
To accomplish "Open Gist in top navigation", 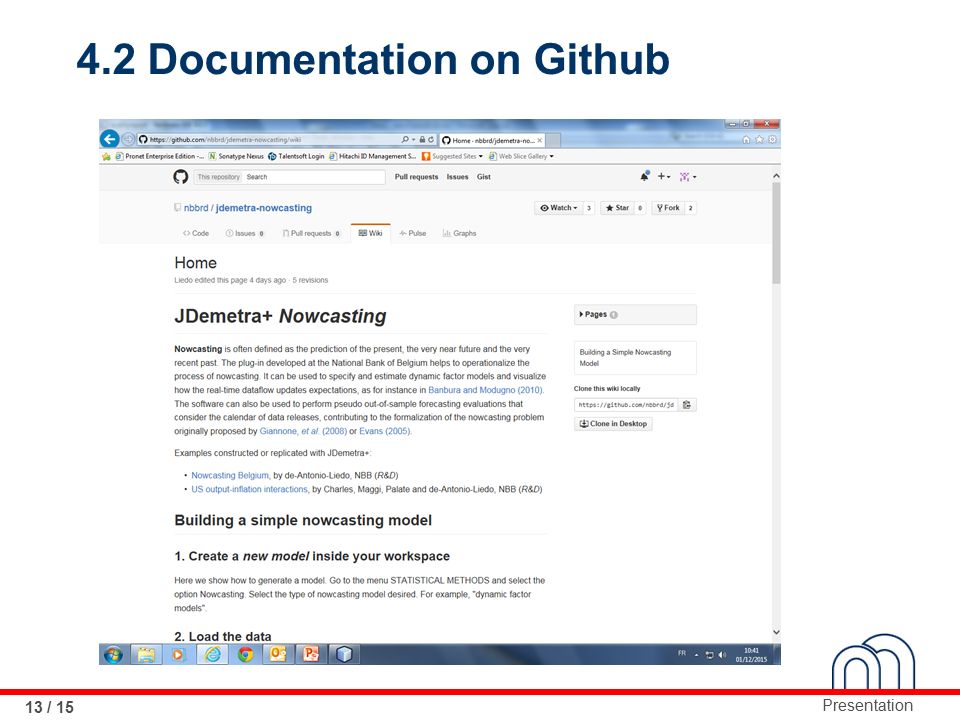I will 484,177.
